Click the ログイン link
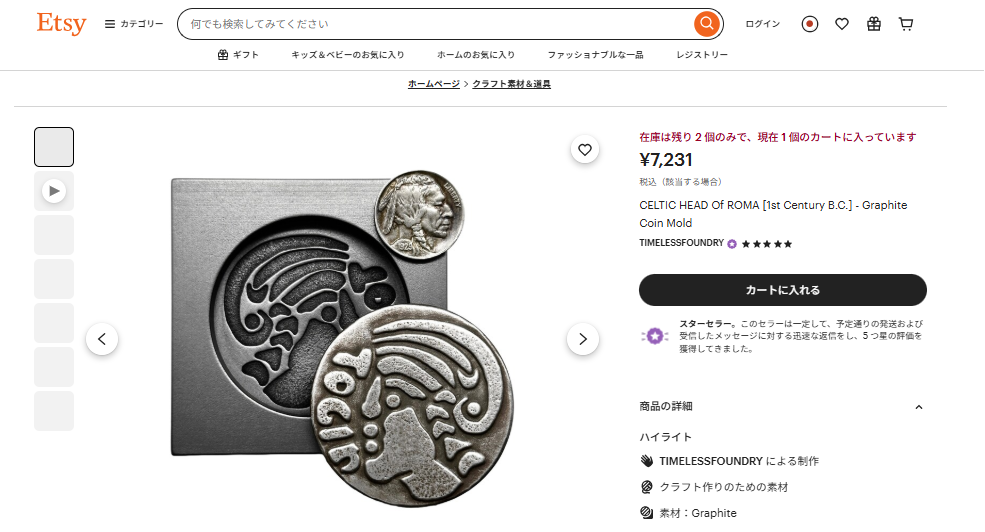Viewport: 985px width, 532px height. [762, 24]
